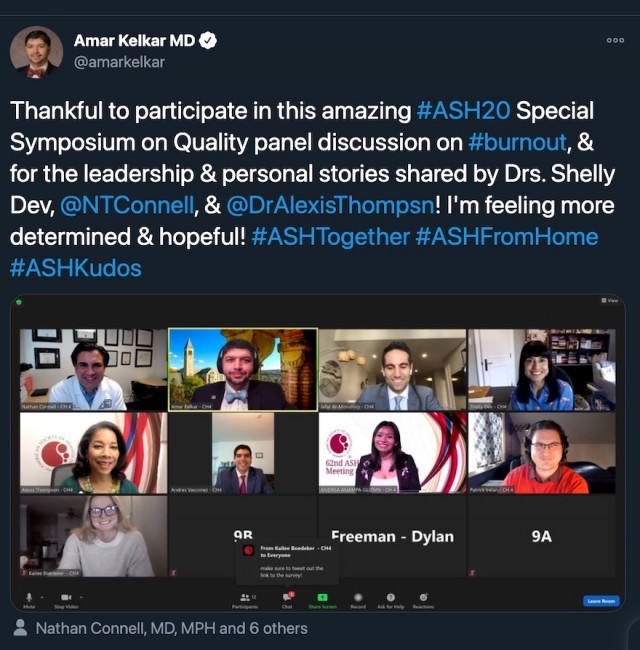Screen dimensions: 640x650
Task: Open the @DrAlexisThompsn mention link
Action: click(331, 205)
